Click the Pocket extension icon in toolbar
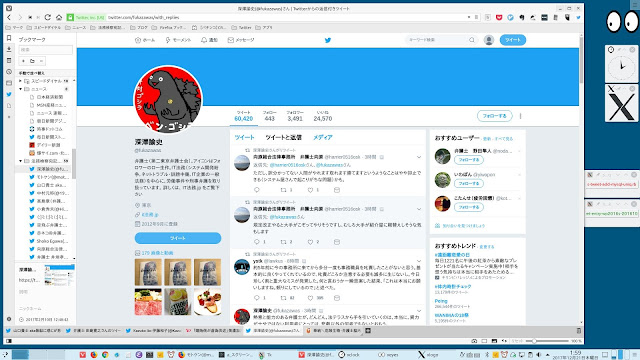640x360 pixels. (x=499, y=18)
